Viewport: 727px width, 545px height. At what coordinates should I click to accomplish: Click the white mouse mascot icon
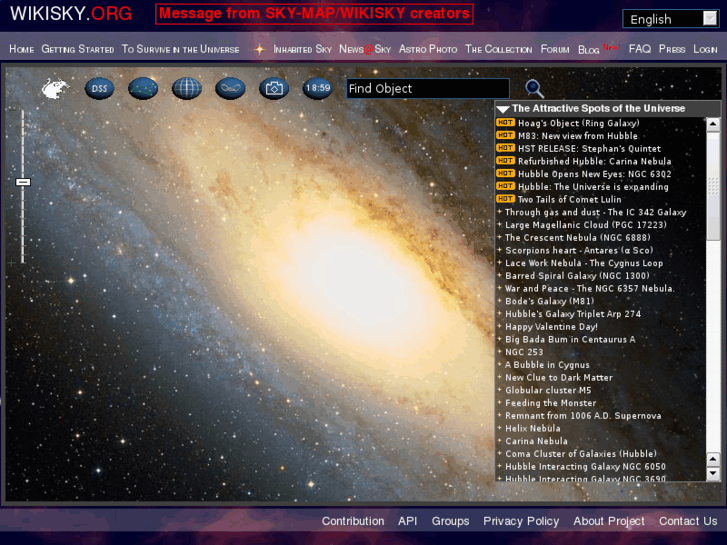(55, 88)
